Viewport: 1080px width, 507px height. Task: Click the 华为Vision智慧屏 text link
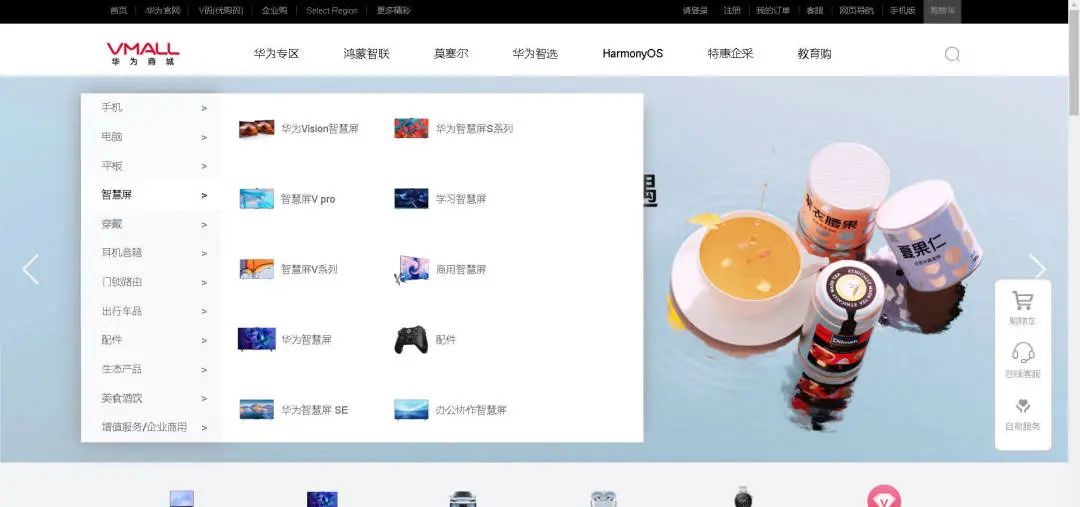[x=320, y=129]
